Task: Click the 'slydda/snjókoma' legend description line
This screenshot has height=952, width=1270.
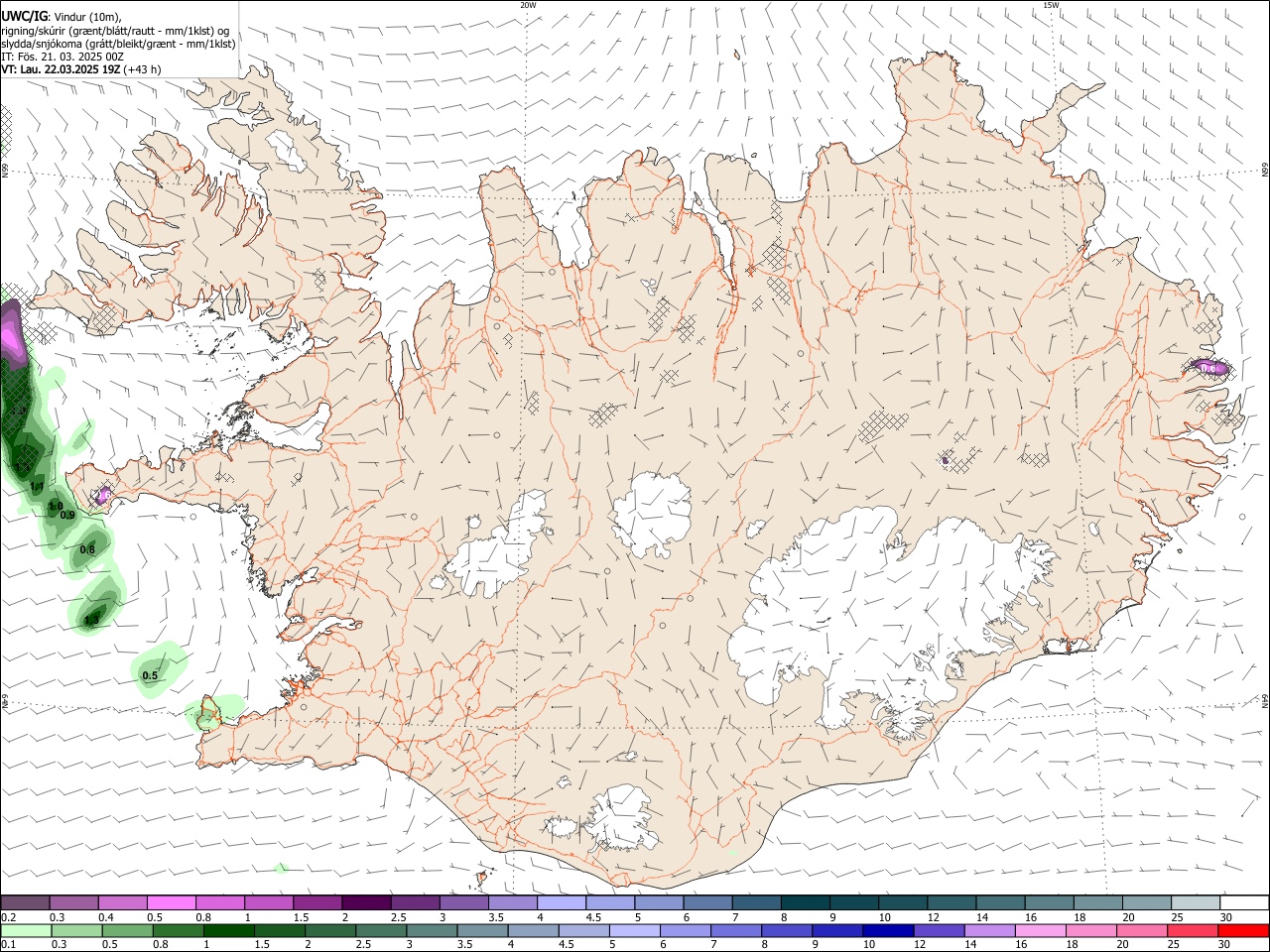Action: (x=118, y=44)
